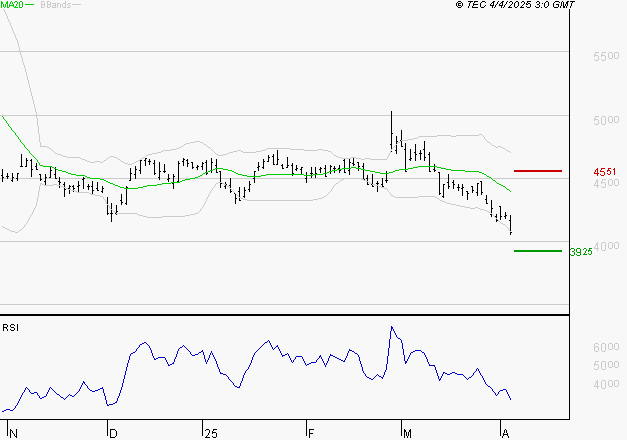Select the '25' year marker on time axis
The image size is (627, 440).
click(x=209, y=433)
